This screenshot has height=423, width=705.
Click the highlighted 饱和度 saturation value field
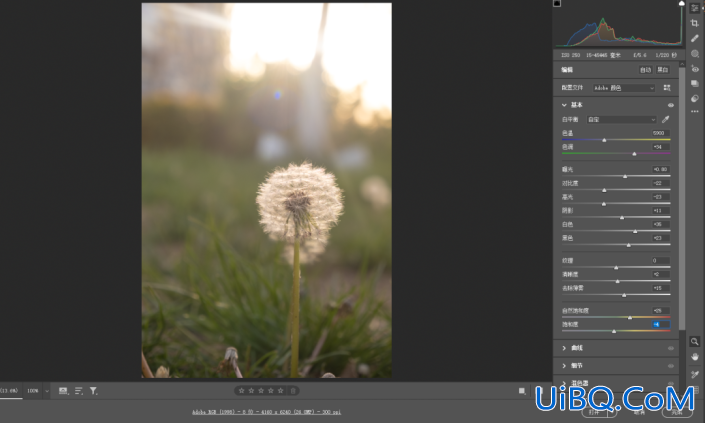[660, 325]
